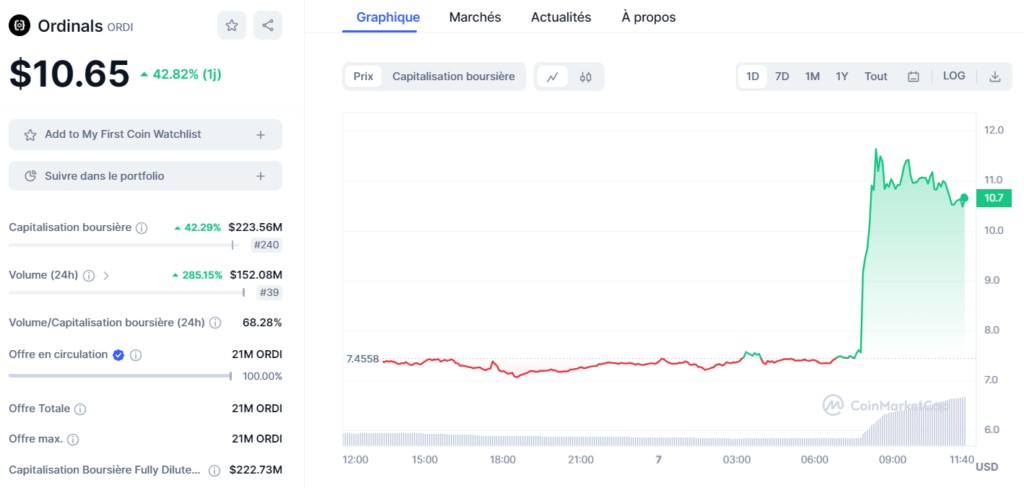Click the 68.28% ratio value
This screenshot has height=488, width=1024.
[261, 323]
